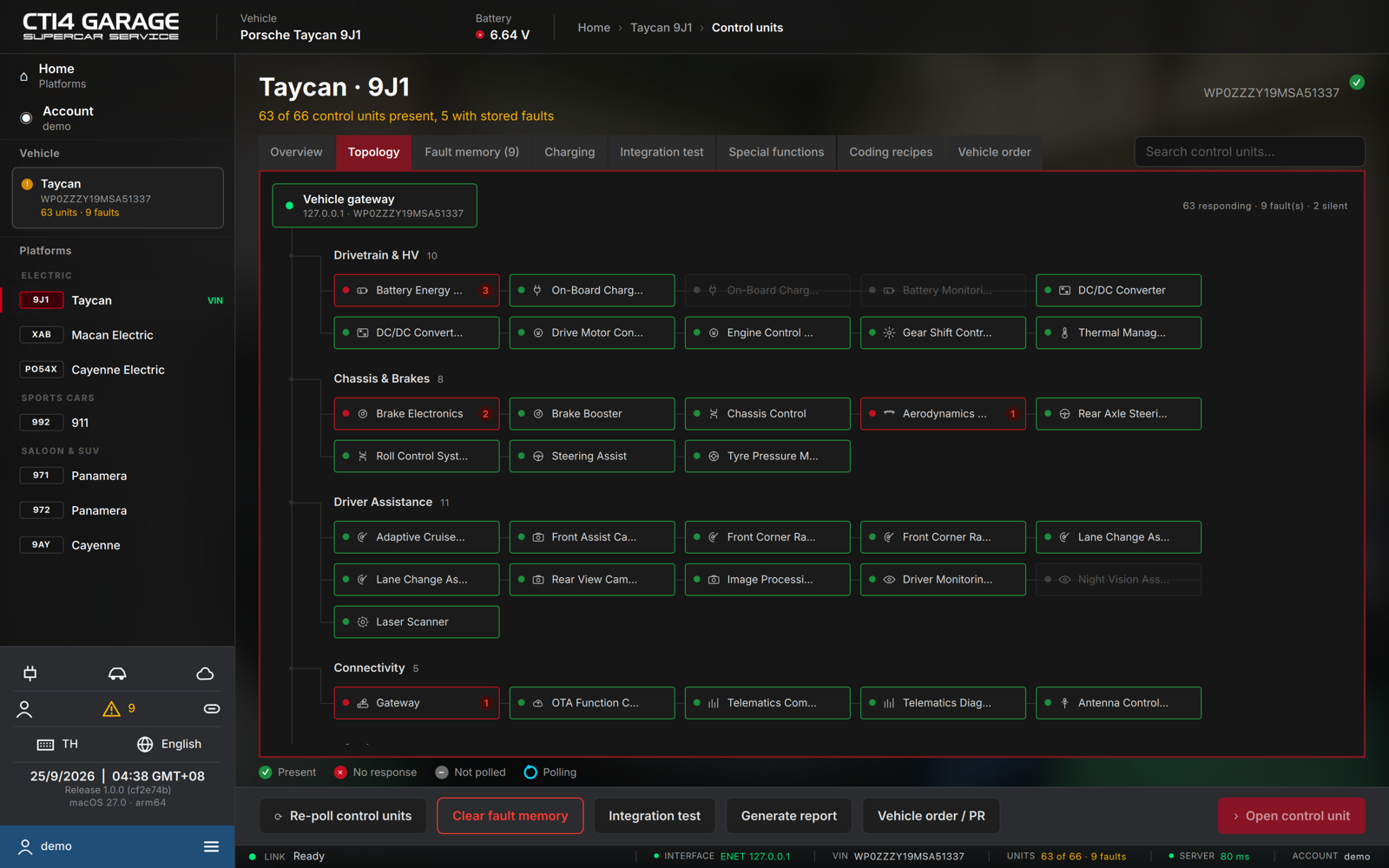
Task: Click the car icon in the sidebar panel
Action: point(117,674)
